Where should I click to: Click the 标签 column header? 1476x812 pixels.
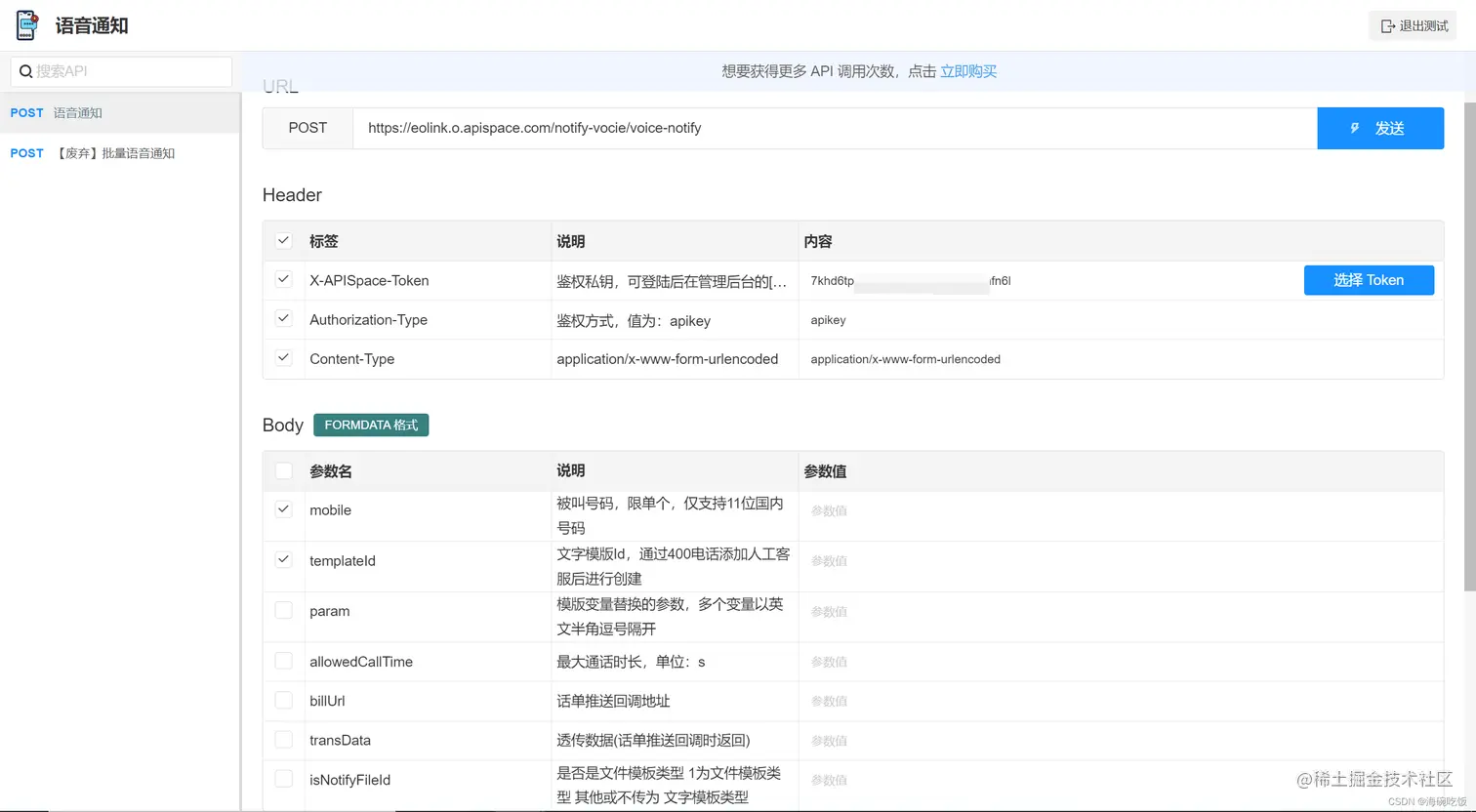pos(323,241)
